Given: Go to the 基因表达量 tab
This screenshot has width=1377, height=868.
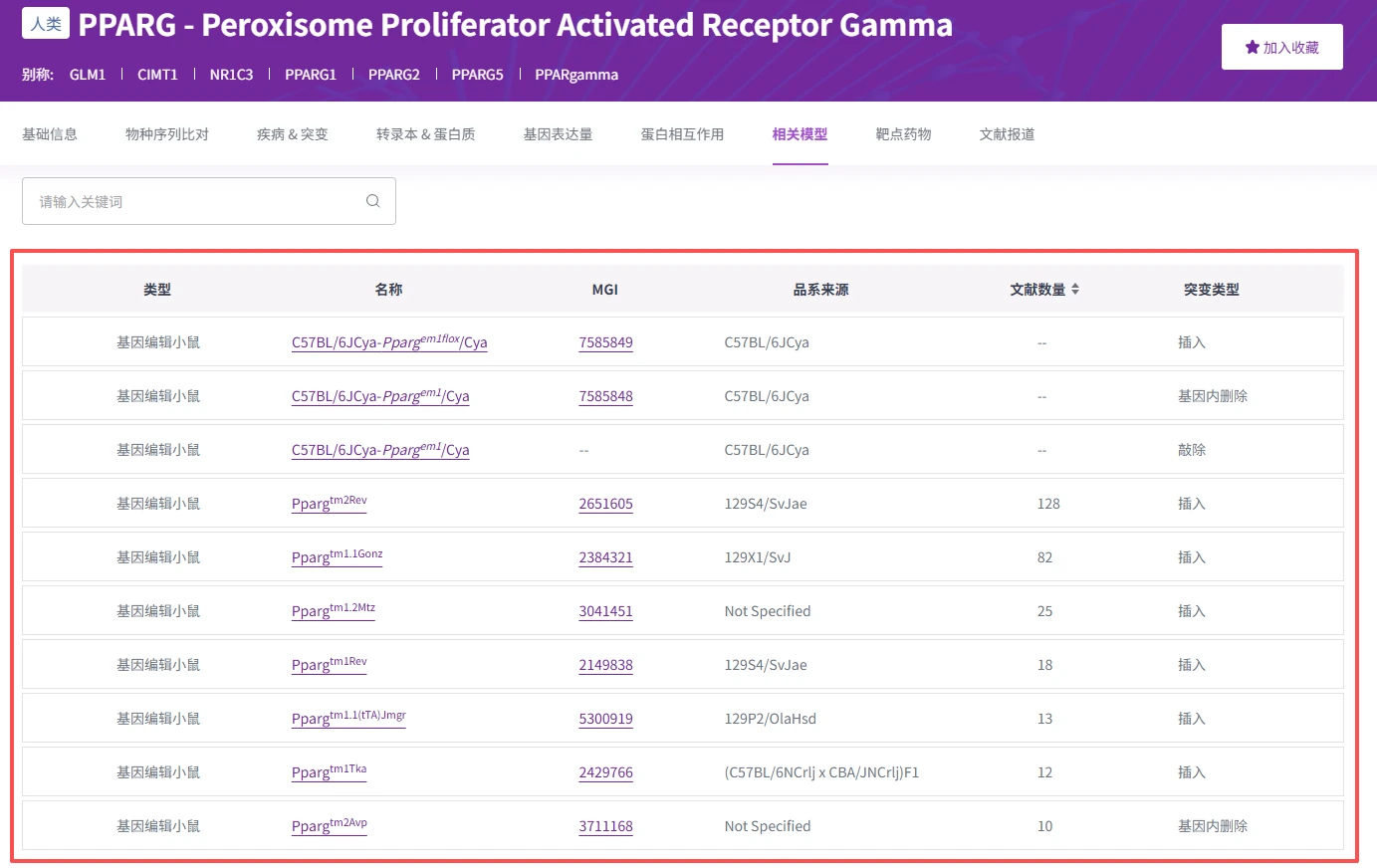Looking at the screenshot, I should coord(558,134).
